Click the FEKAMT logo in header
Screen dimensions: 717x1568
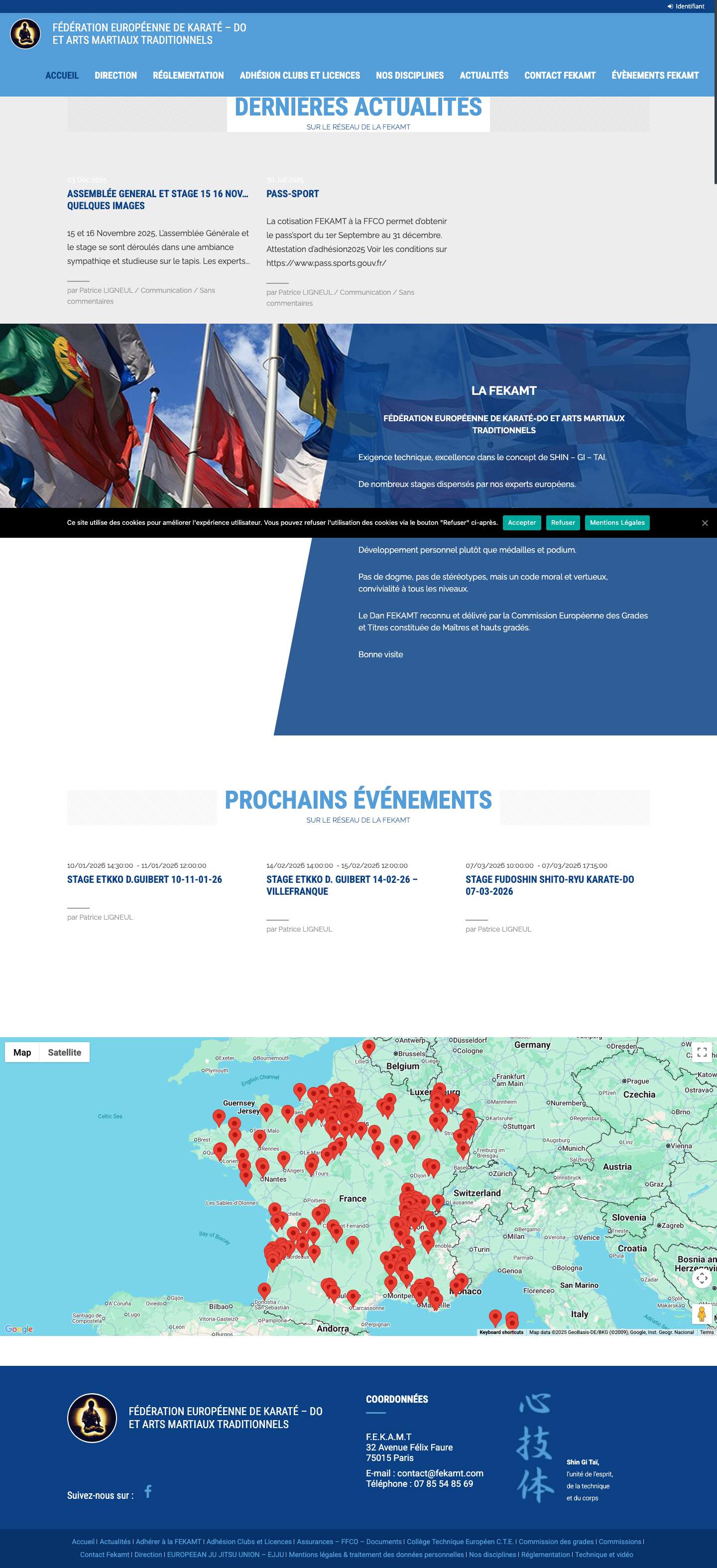[x=25, y=33]
